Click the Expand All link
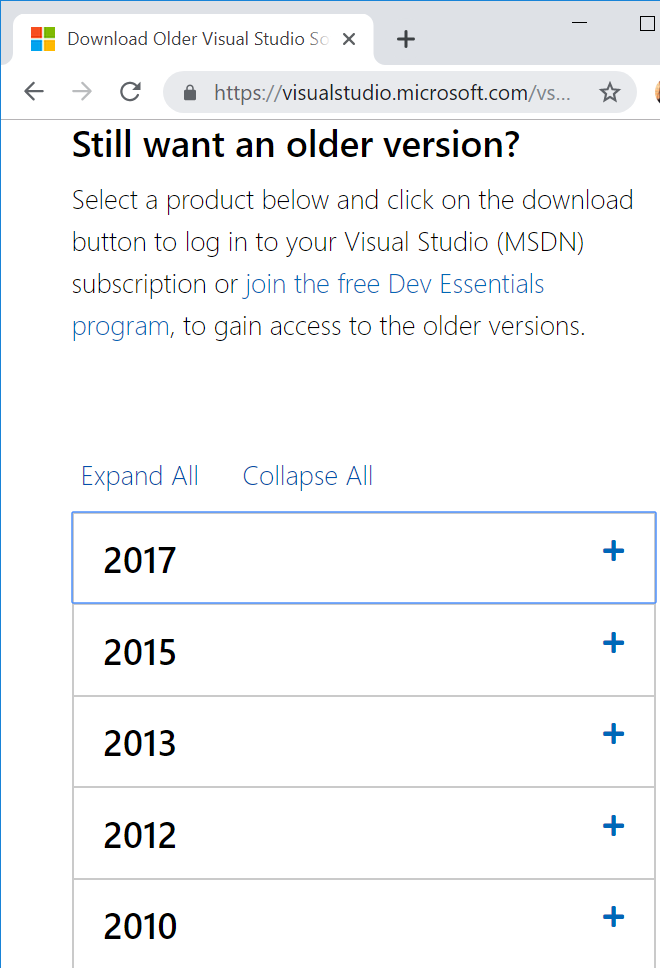660x968 pixels. (140, 477)
